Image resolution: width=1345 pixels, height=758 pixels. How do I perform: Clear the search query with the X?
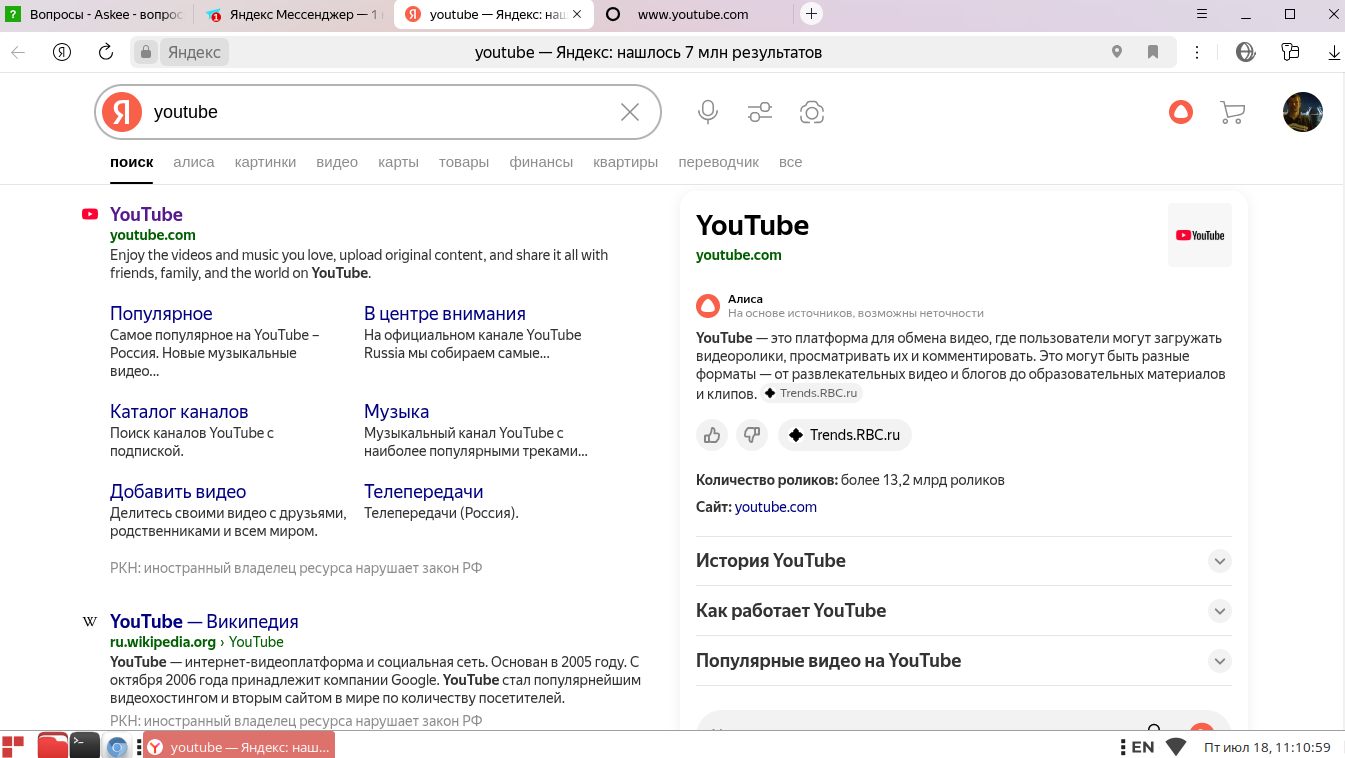(630, 112)
